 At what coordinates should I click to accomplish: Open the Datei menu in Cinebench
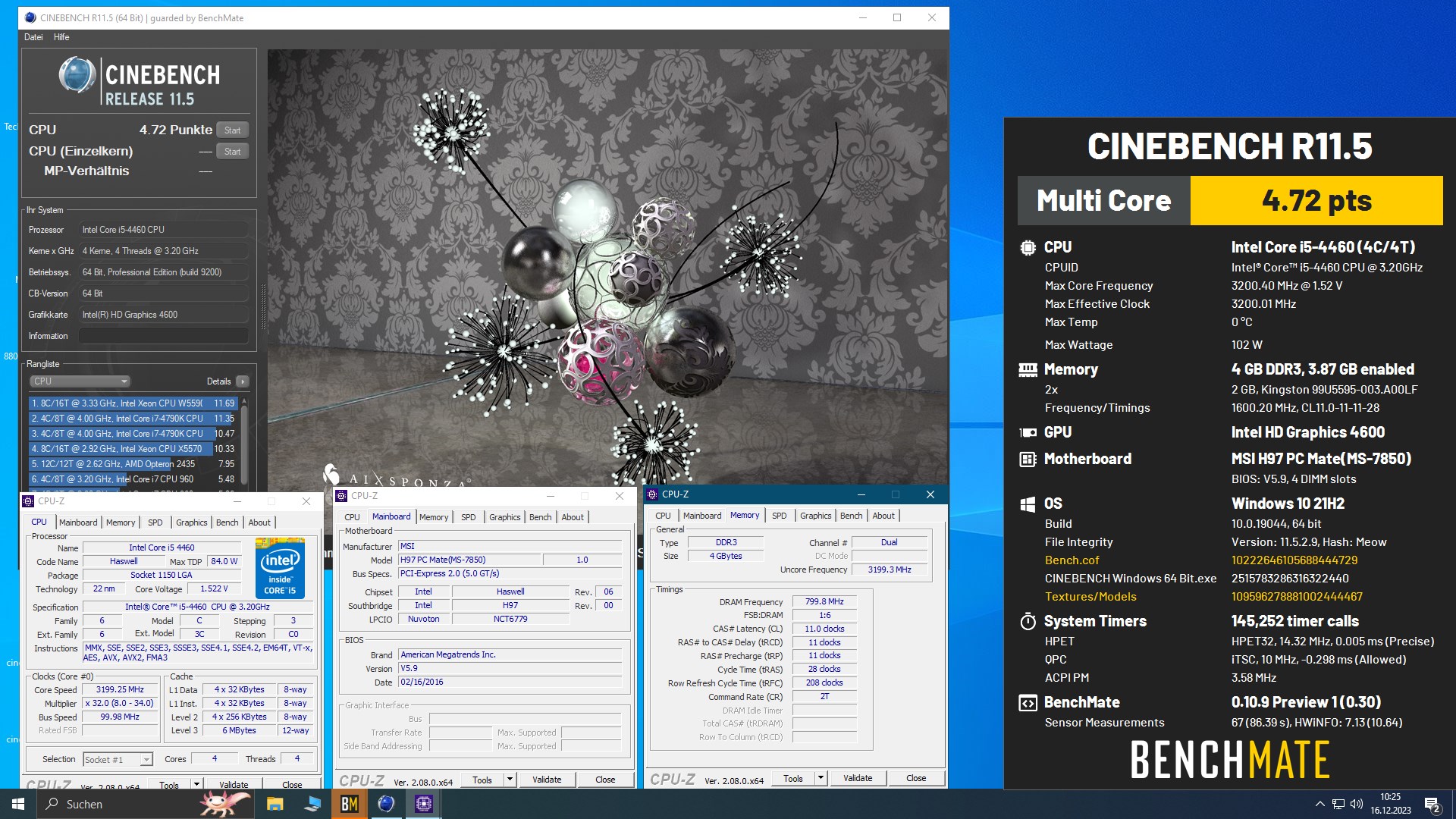(x=33, y=37)
